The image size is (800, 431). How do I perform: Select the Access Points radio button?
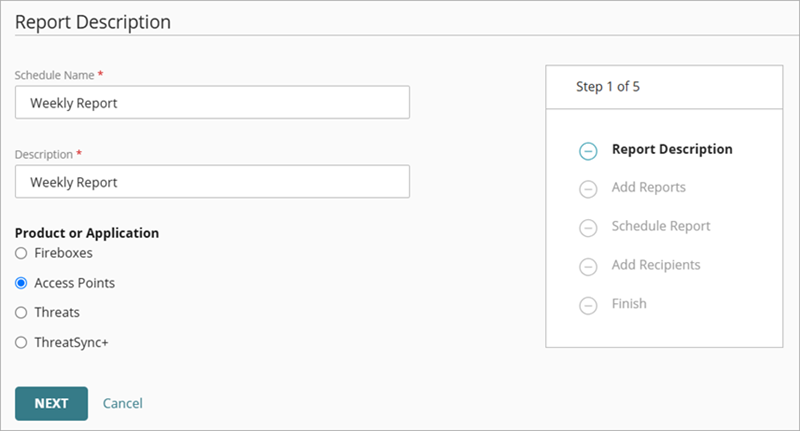21,283
